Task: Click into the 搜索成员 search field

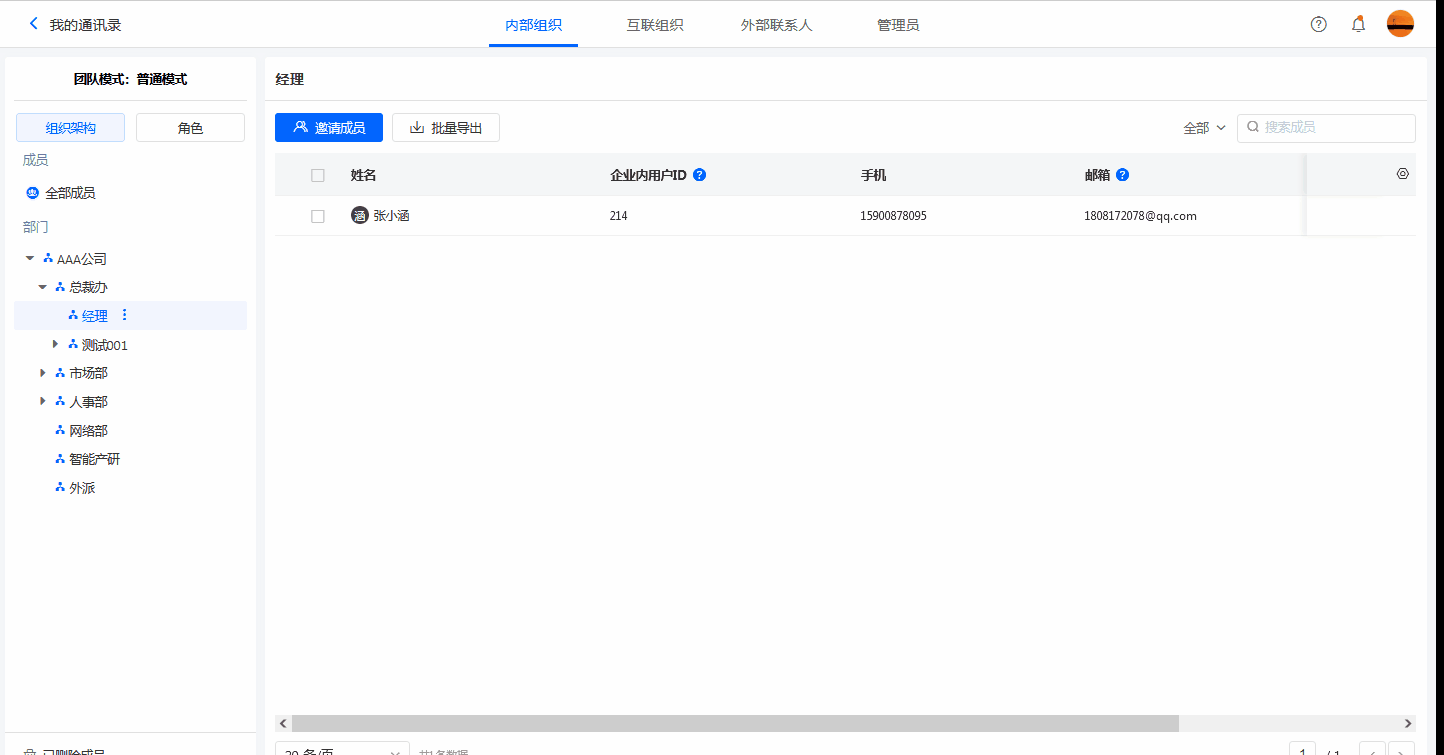Action: click(x=1334, y=128)
